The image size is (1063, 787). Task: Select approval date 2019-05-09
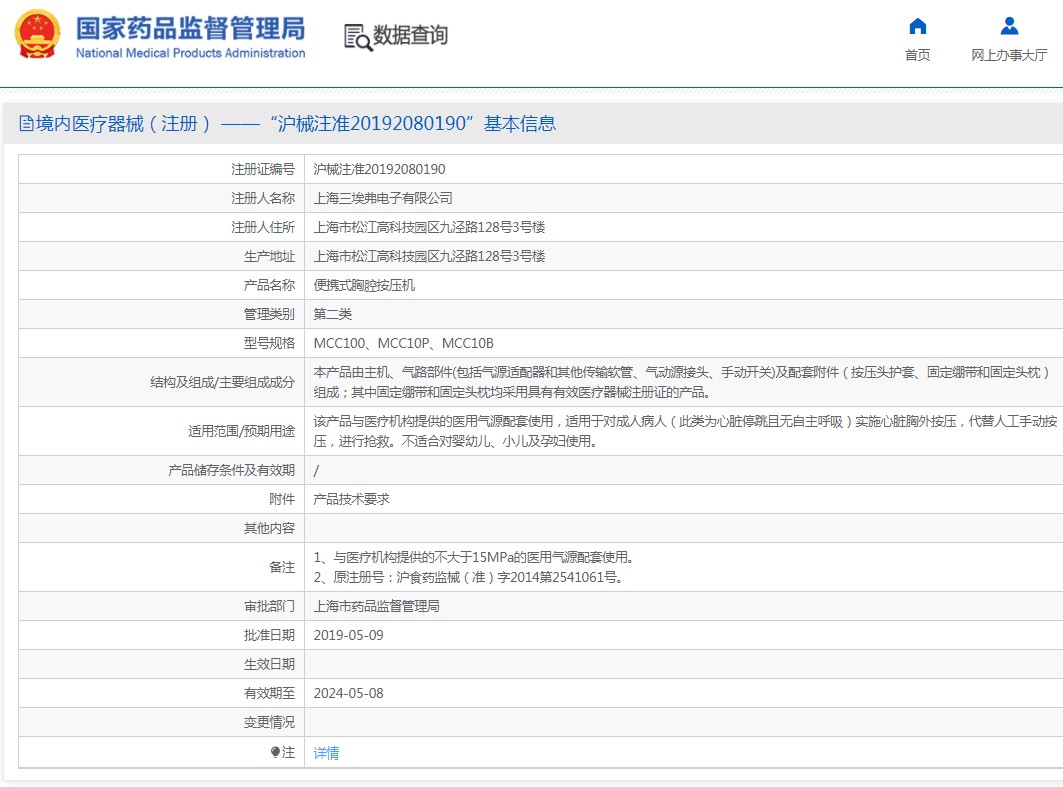click(x=348, y=635)
